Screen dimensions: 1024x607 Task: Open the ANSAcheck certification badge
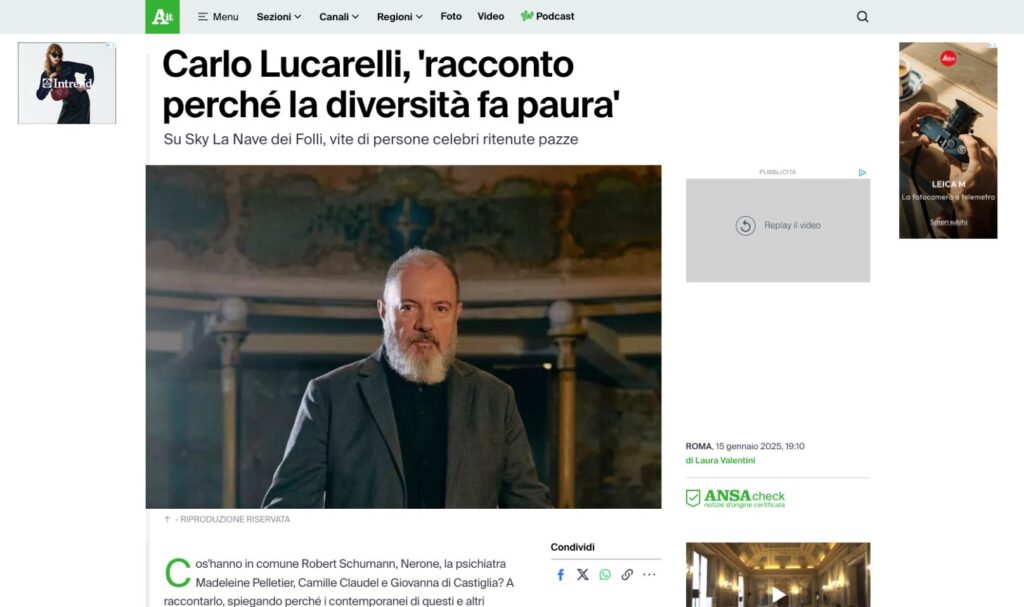[x=735, y=499]
